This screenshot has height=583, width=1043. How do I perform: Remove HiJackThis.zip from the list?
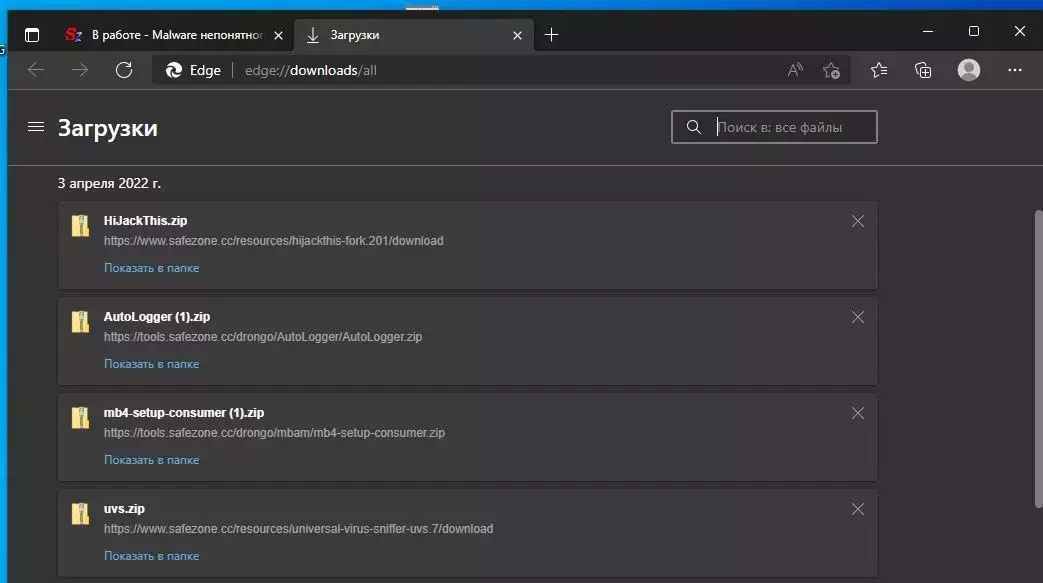pyautogui.click(x=858, y=221)
